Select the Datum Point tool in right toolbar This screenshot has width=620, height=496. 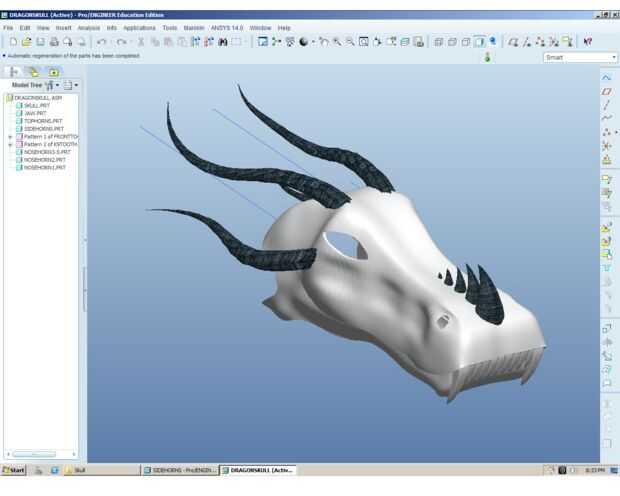coord(606,132)
